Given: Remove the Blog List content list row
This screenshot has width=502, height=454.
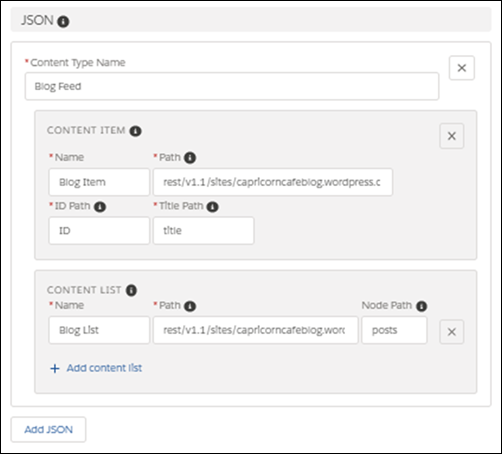Looking at the screenshot, I should point(452,332).
